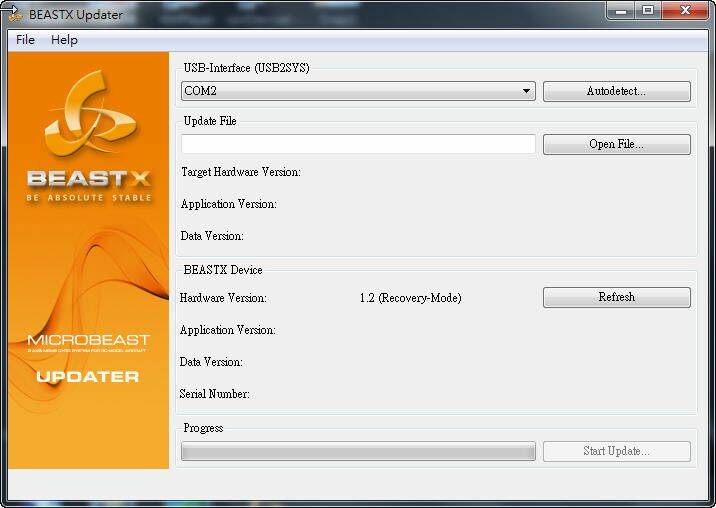The height and width of the screenshot is (508, 716).
Task: Open the Help menu
Action: click(x=64, y=40)
